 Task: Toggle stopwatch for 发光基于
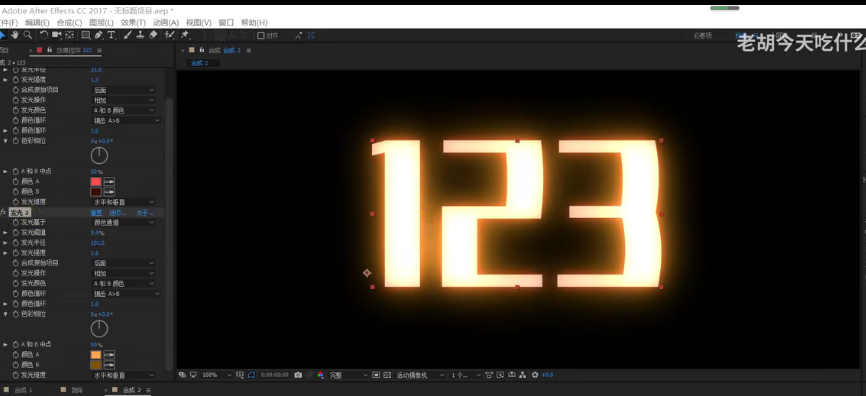16,223
